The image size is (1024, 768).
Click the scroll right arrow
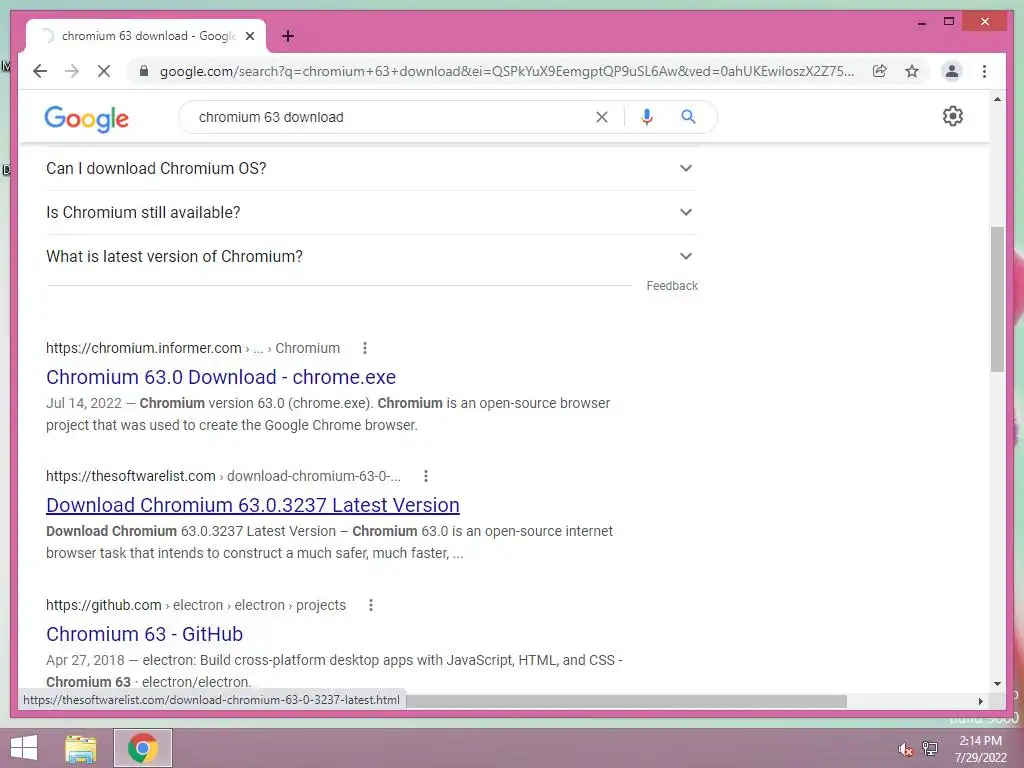[980, 701]
